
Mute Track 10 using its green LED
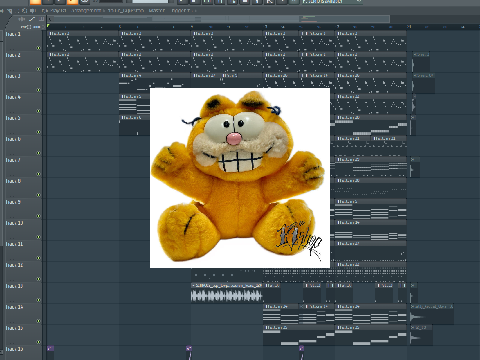[x=39, y=237]
